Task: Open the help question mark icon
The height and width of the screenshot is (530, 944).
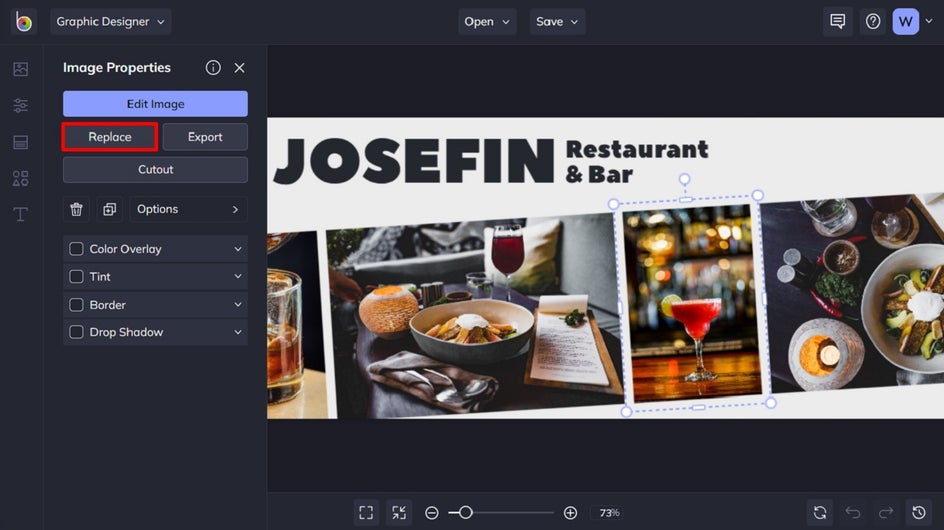Action: (x=873, y=21)
